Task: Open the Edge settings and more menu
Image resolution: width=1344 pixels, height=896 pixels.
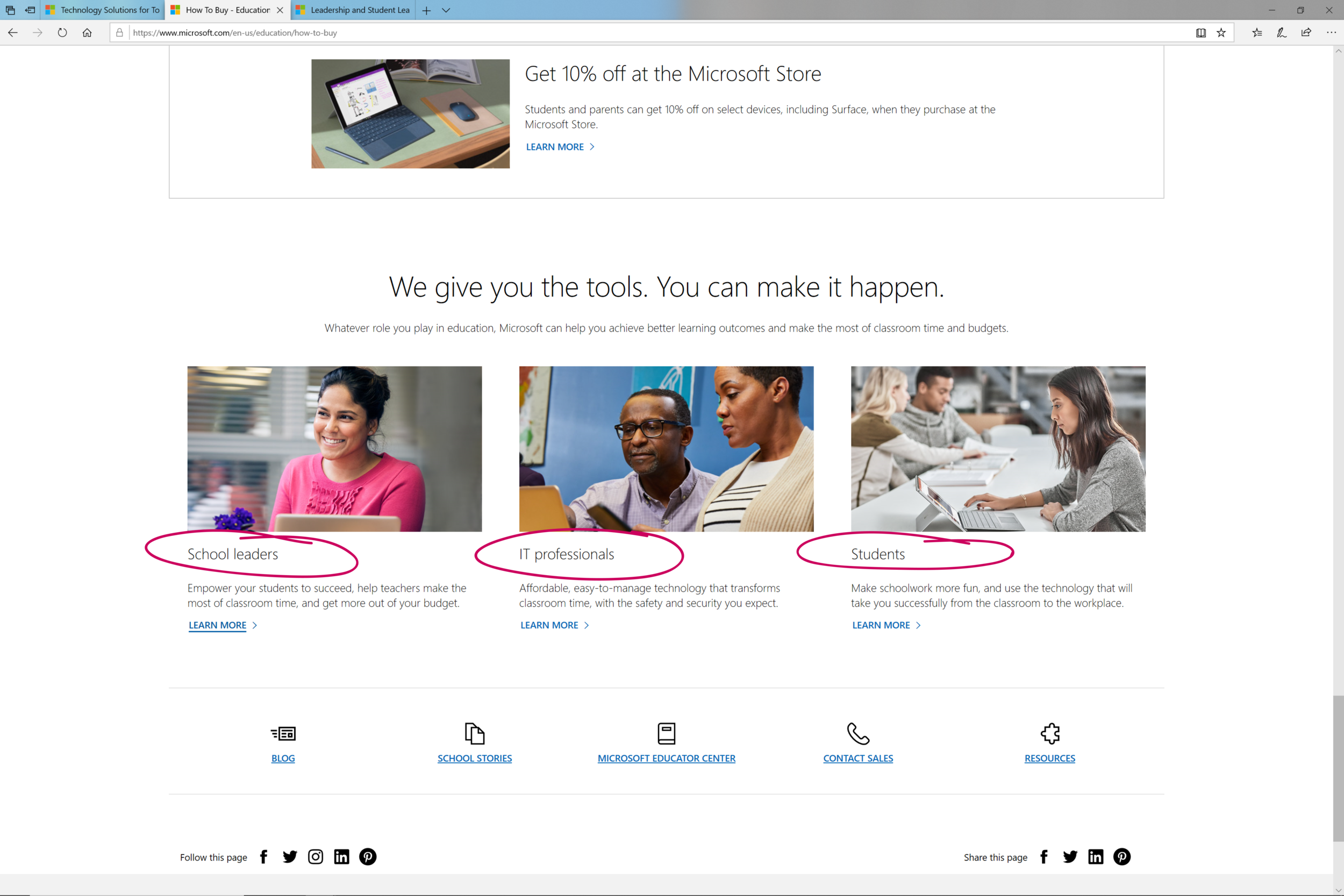Action: coord(1331,33)
